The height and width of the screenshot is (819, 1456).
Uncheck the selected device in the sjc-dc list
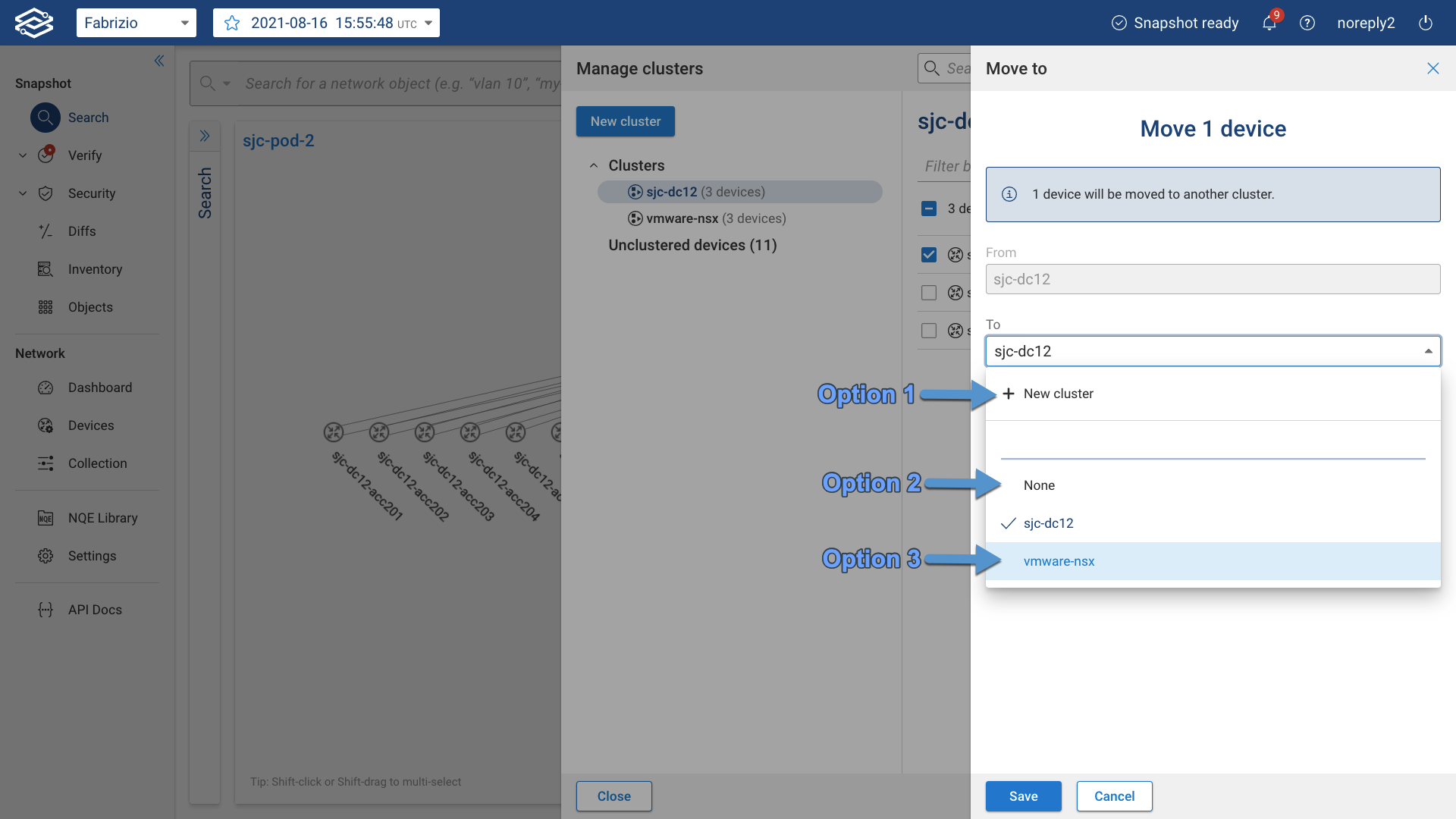point(928,255)
